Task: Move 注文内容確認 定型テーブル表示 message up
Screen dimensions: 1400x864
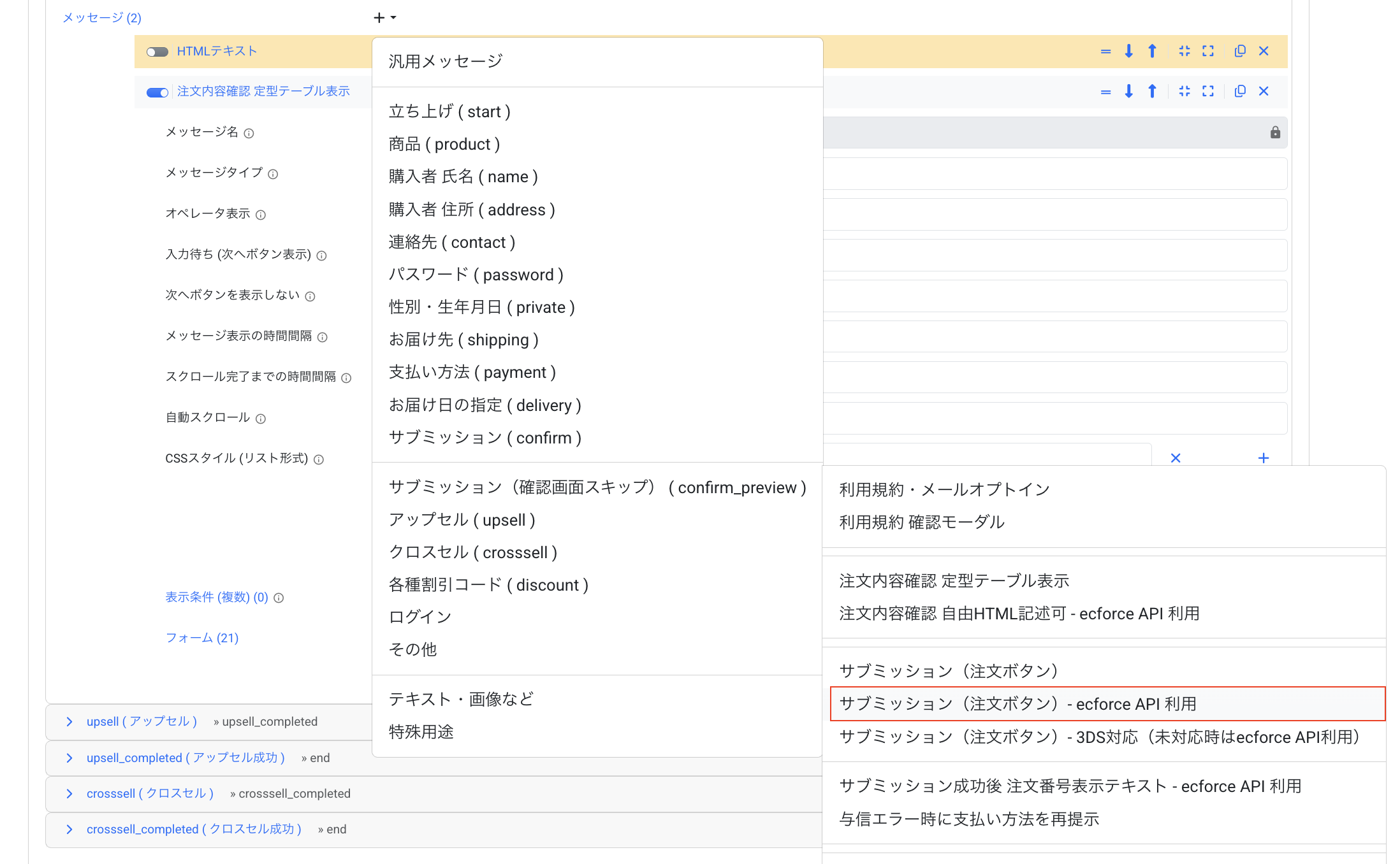Action: [x=1152, y=91]
